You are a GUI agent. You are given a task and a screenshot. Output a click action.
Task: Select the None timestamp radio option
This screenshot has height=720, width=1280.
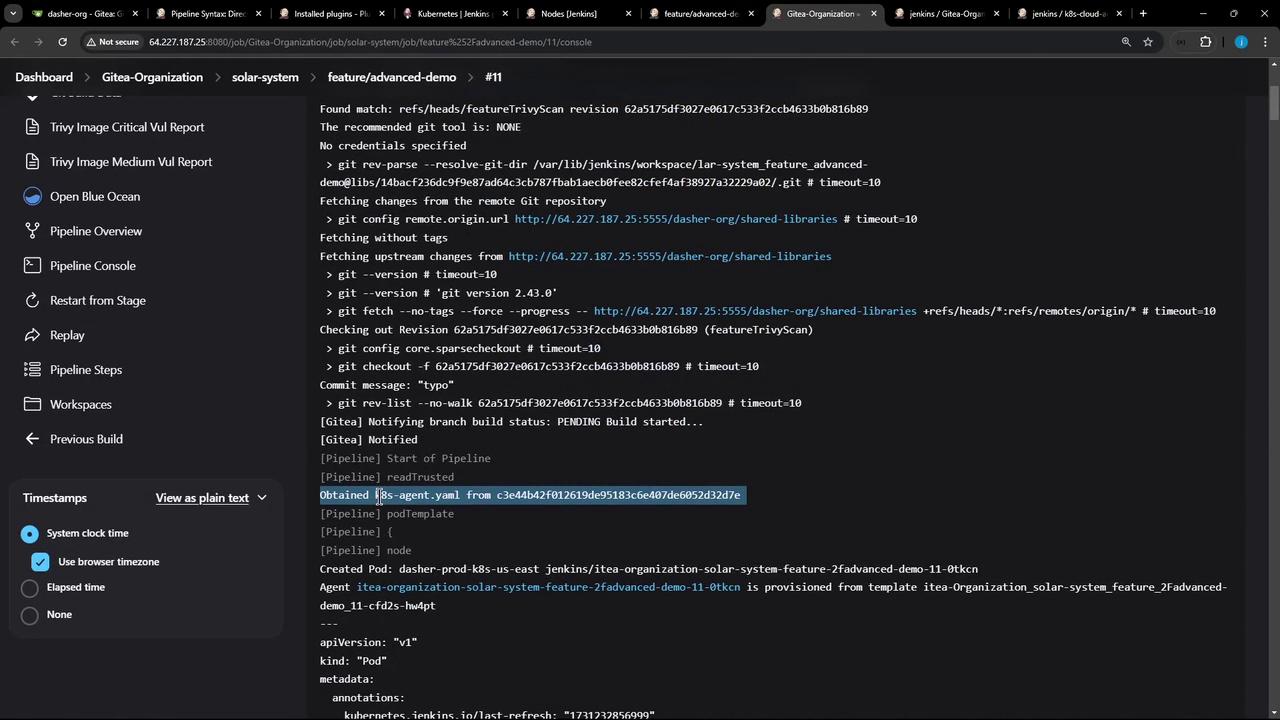(x=30, y=615)
